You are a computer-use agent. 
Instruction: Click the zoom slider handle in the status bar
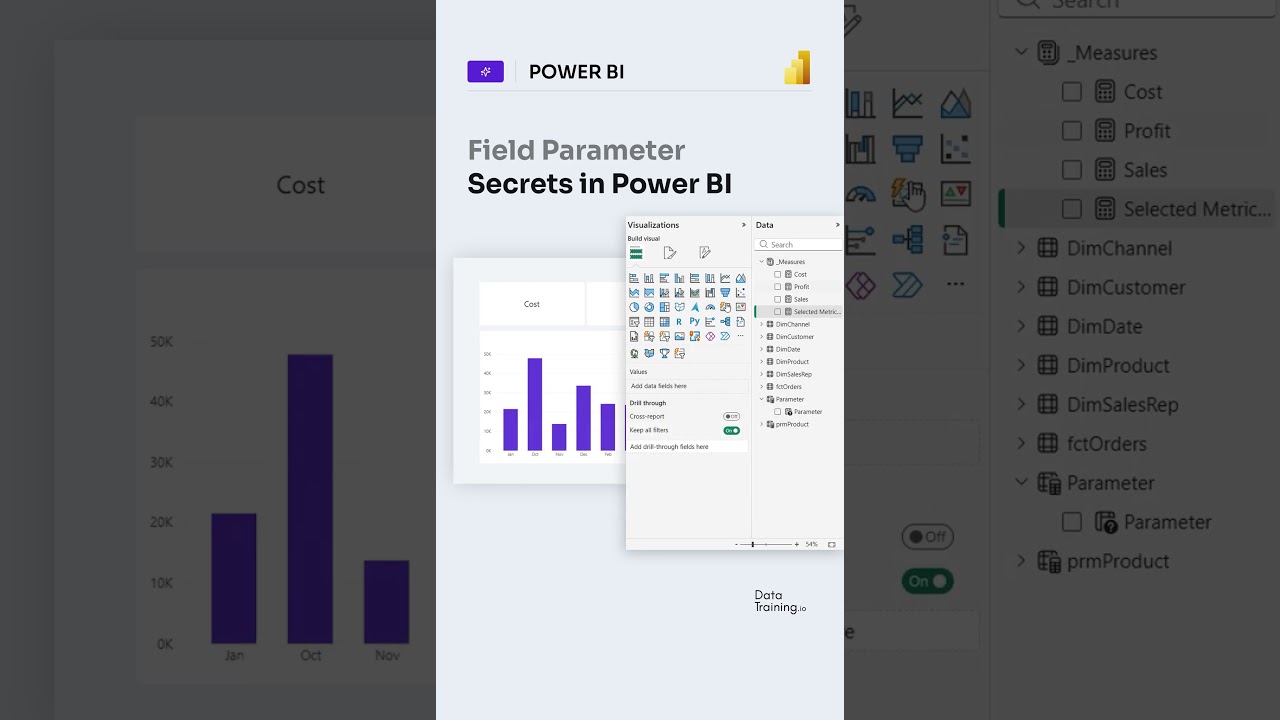(x=752, y=544)
